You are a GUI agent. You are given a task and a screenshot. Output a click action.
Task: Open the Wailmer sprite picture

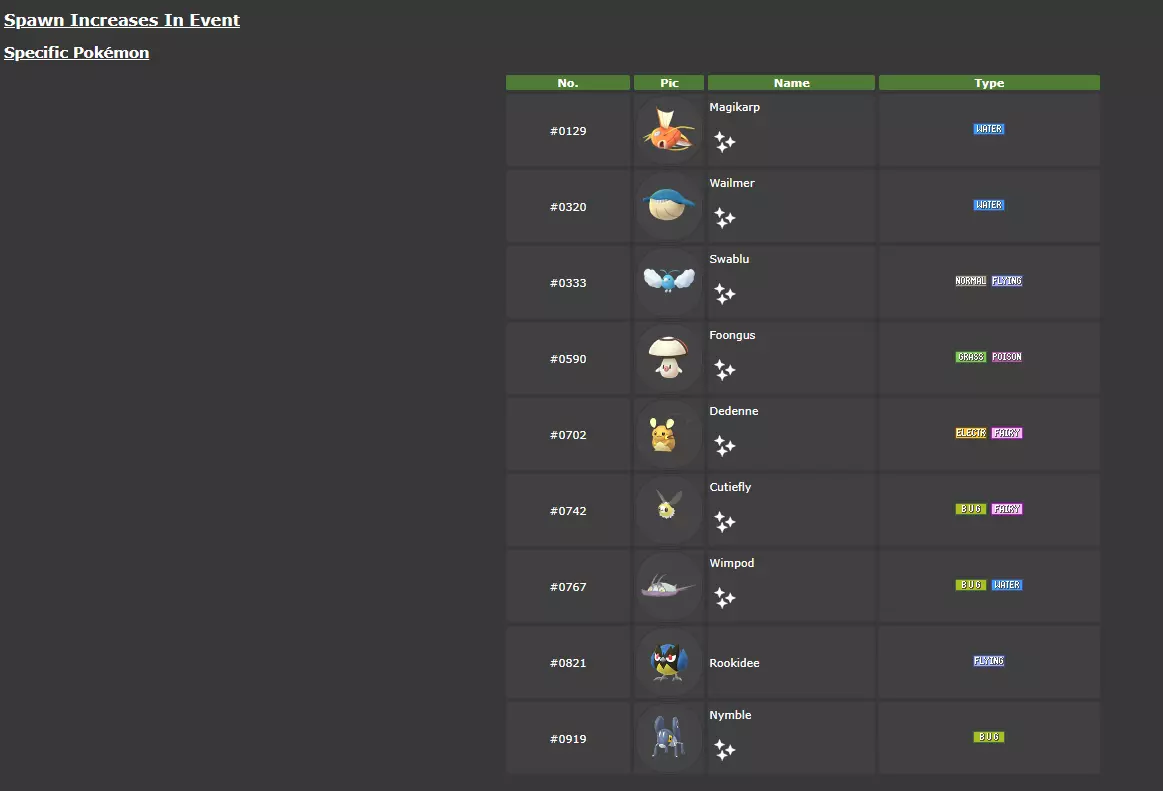[669, 206]
